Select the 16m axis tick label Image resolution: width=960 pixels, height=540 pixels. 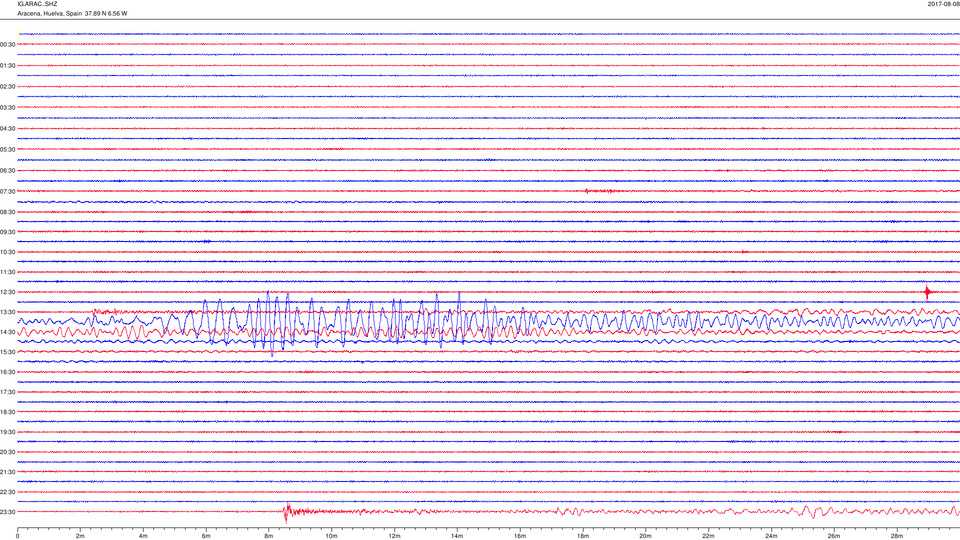pyautogui.click(x=520, y=536)
